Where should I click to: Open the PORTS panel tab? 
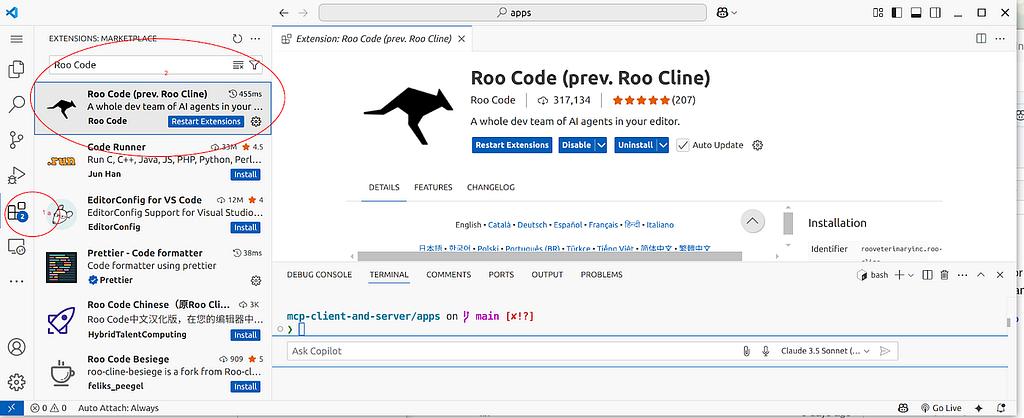[501, 275]
